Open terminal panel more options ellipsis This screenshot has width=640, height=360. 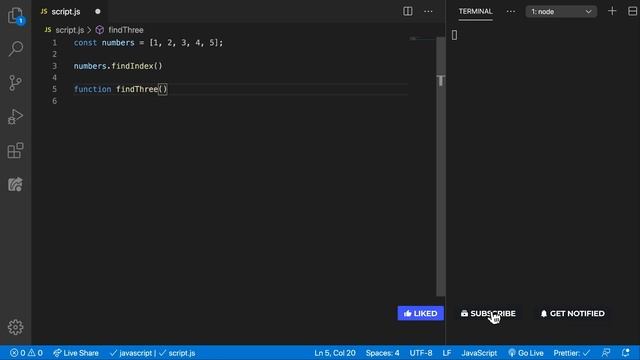pyautogui.click(x=511, y=11)
